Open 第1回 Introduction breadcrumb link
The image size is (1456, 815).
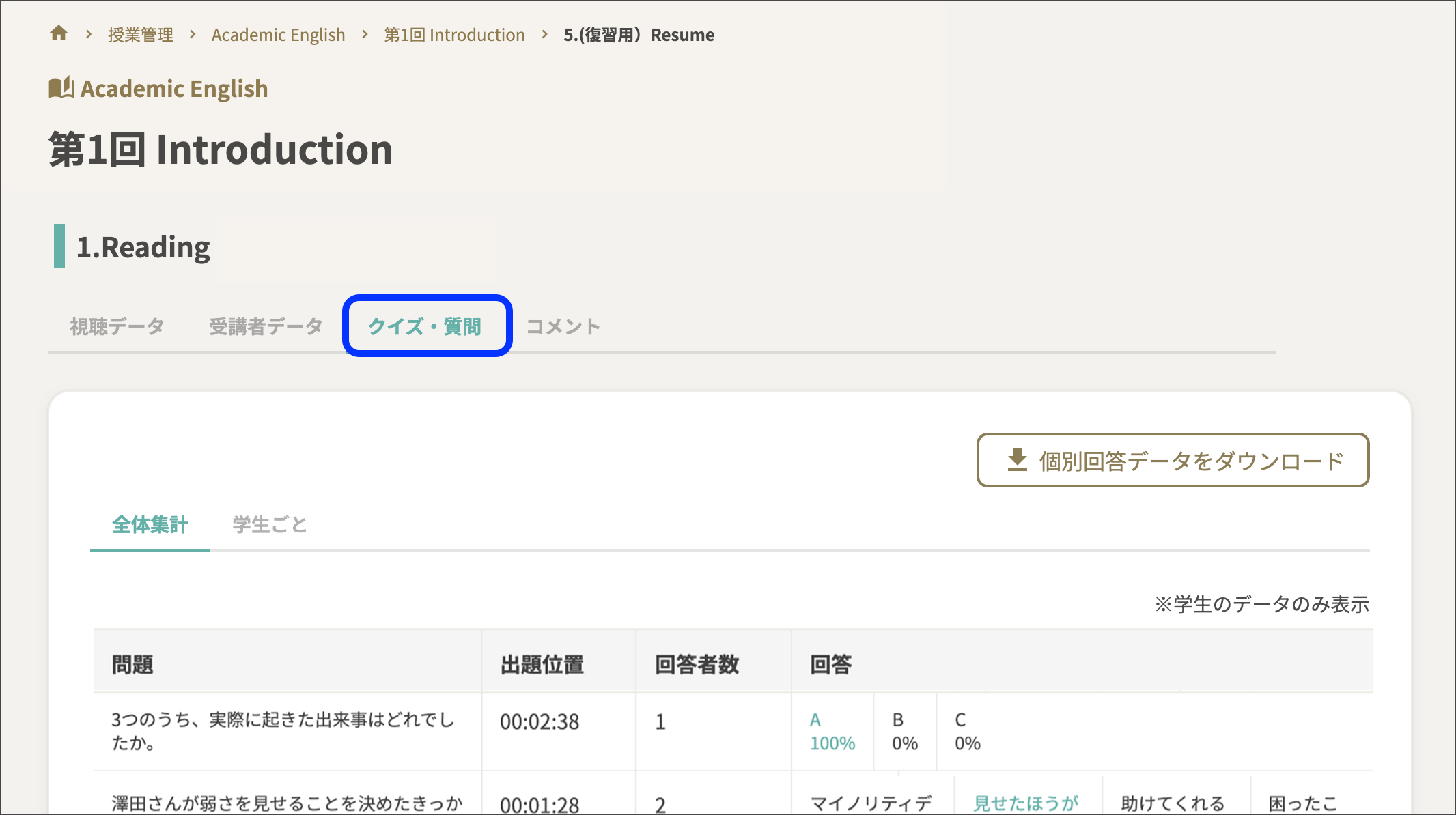pyautogui.click(x=454, y=35)
